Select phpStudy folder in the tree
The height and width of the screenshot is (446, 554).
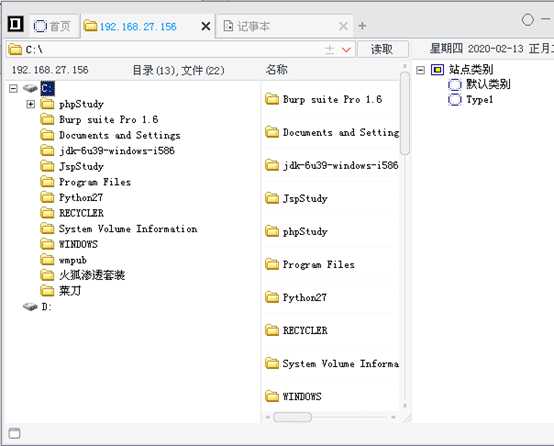81,104
